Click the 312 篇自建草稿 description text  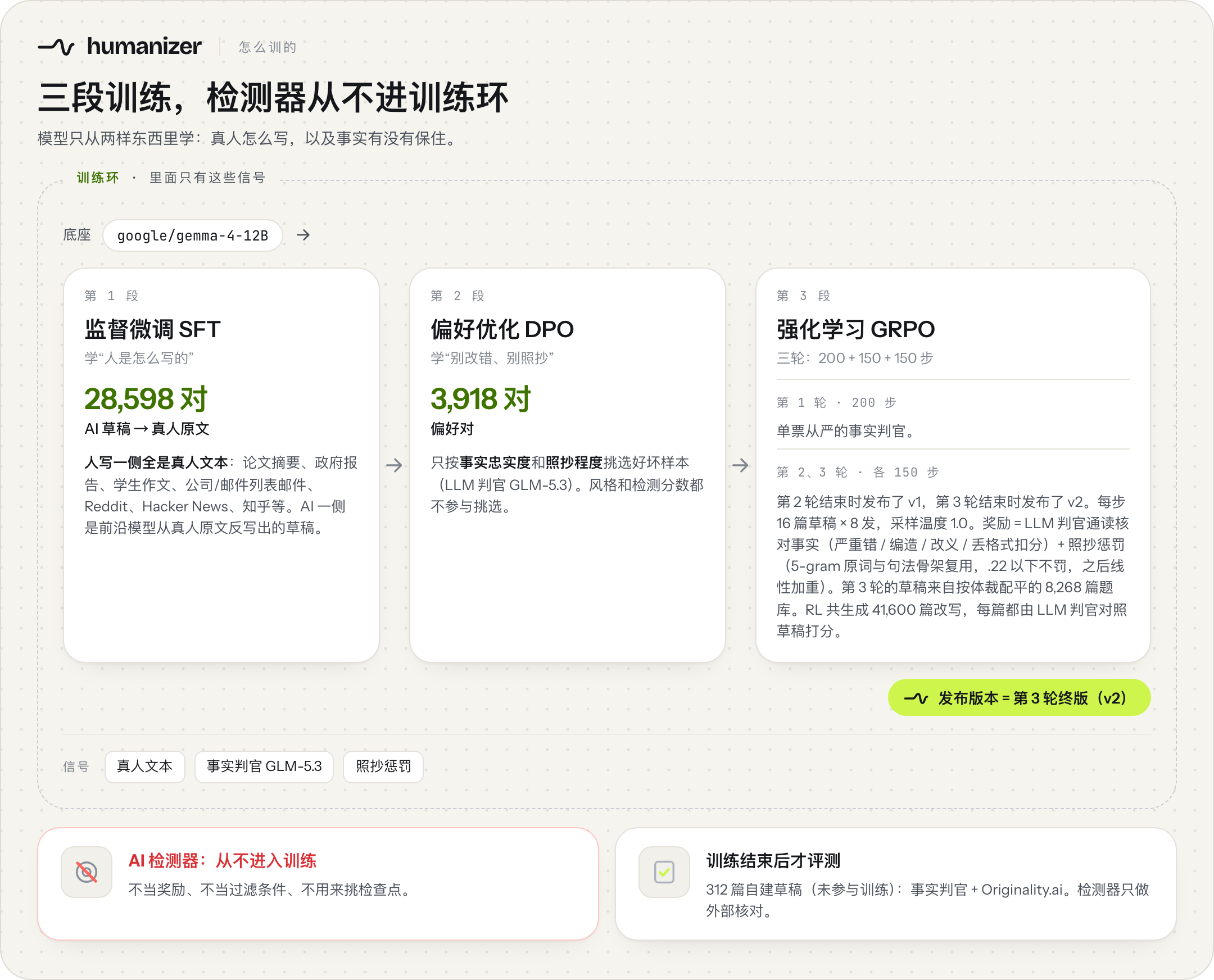click(927, 900)
